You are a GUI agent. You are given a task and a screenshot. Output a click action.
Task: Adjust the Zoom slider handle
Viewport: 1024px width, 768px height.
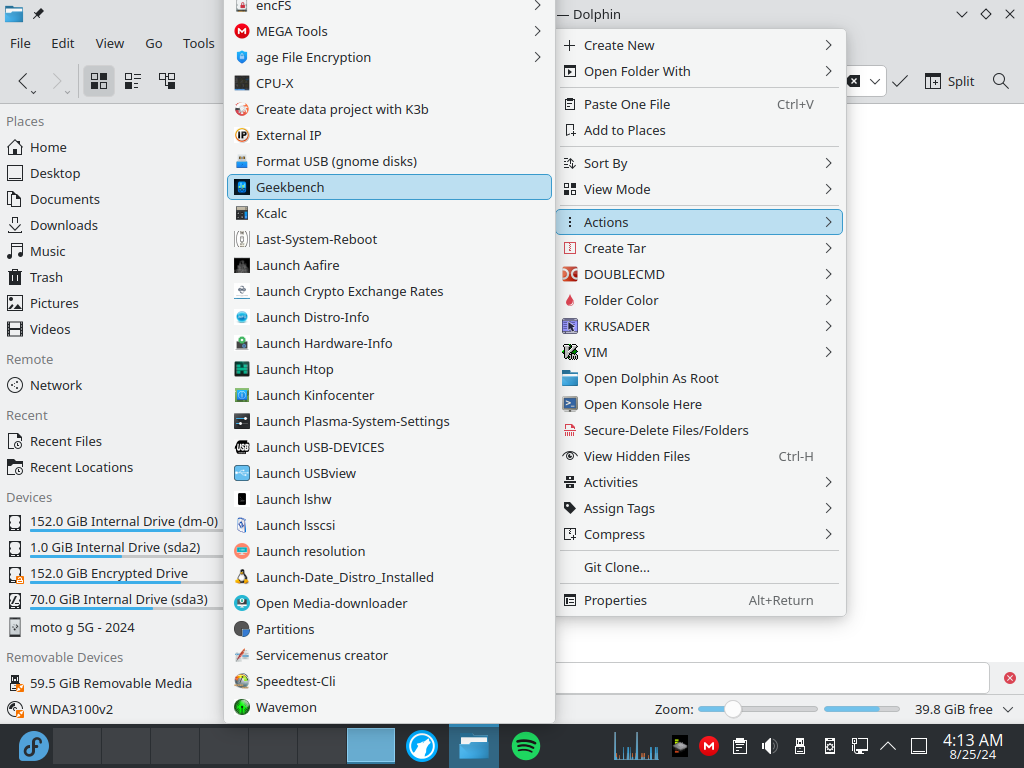732,709
